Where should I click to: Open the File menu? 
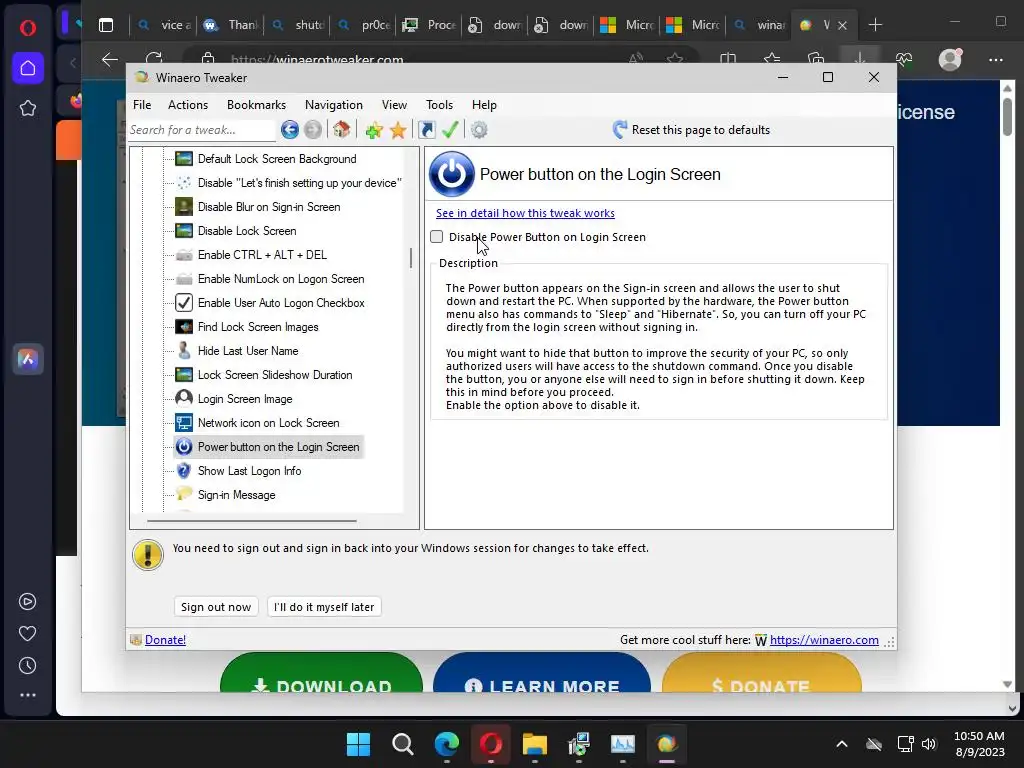[142, 105]
